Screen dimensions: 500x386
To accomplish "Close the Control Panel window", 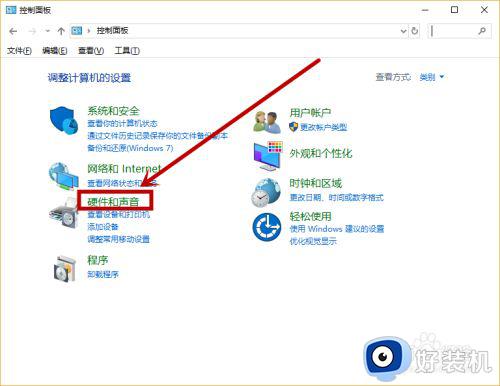I will (x=484, y=10).
